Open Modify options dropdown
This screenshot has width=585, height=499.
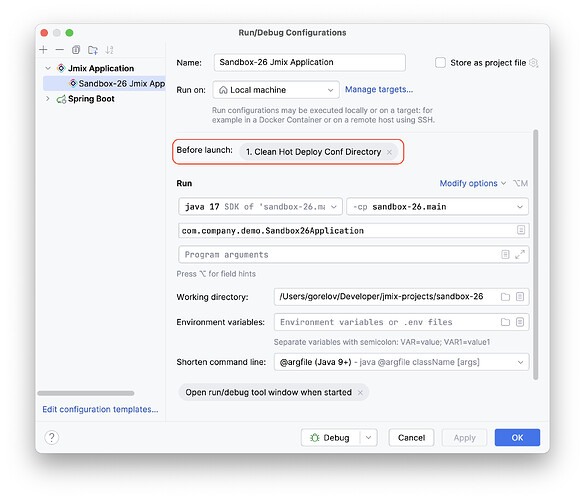coord(473,183)
